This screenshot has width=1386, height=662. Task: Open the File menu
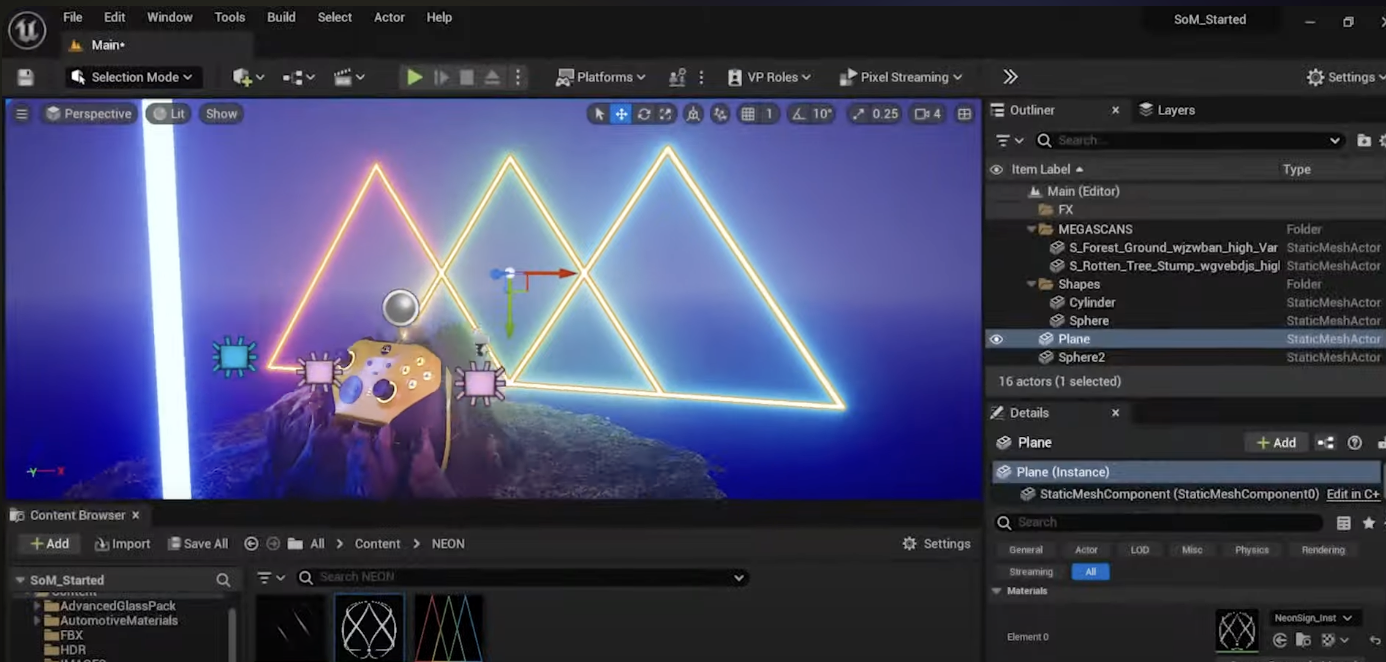coord(73,17)
